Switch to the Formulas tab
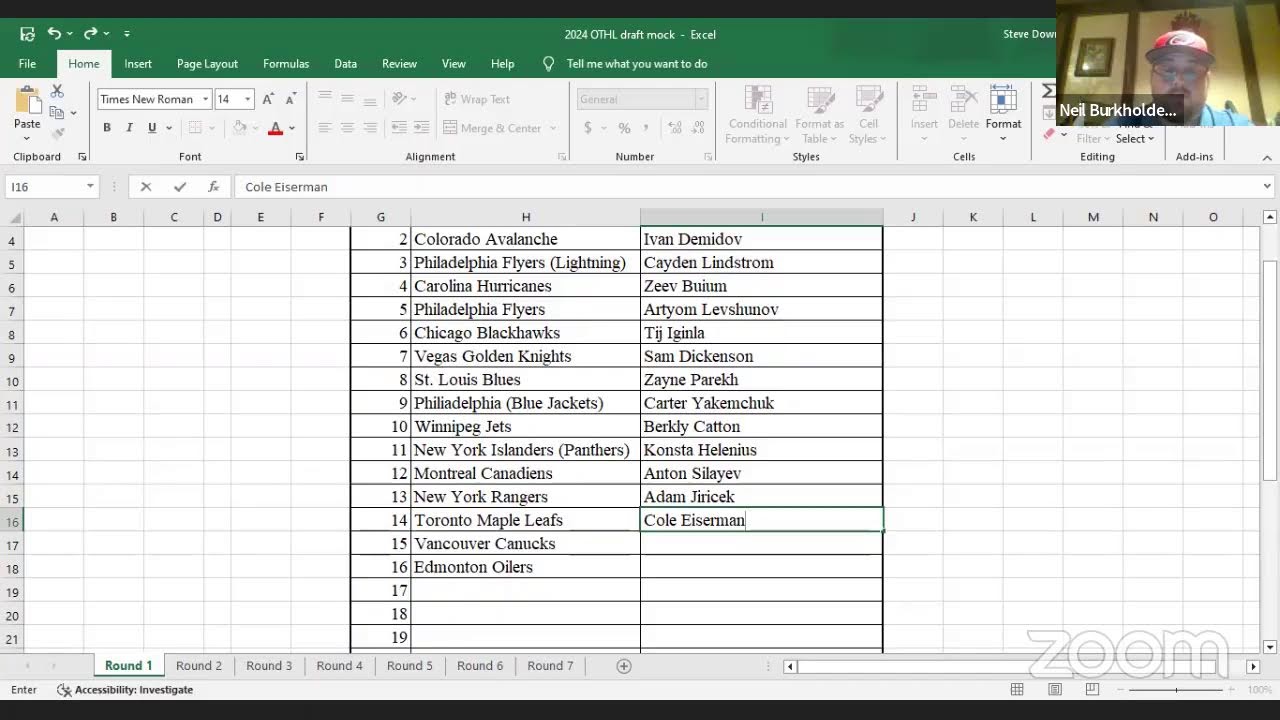1280x720 pixels. [x=286, y=63]
